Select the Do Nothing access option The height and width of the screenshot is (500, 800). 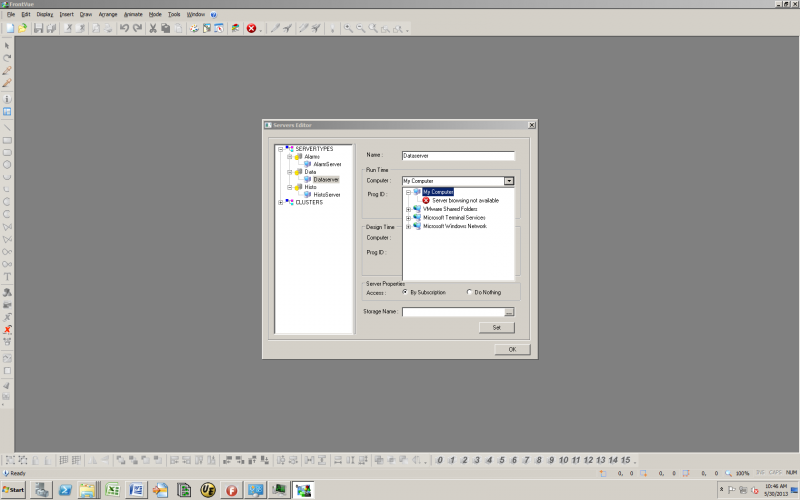(x=469, y=292)
